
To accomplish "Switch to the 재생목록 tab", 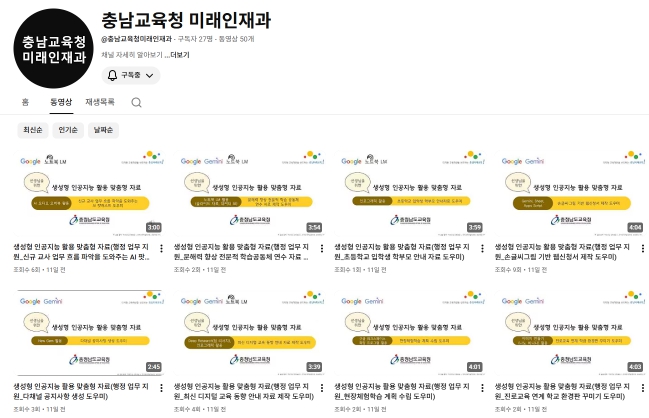I will point(100,102).
